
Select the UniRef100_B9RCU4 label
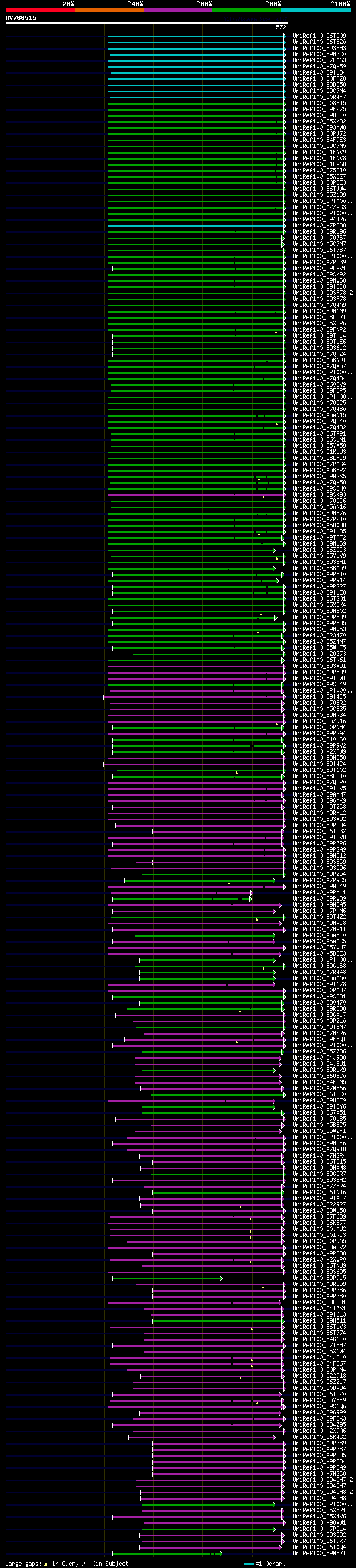click(319, 825)
